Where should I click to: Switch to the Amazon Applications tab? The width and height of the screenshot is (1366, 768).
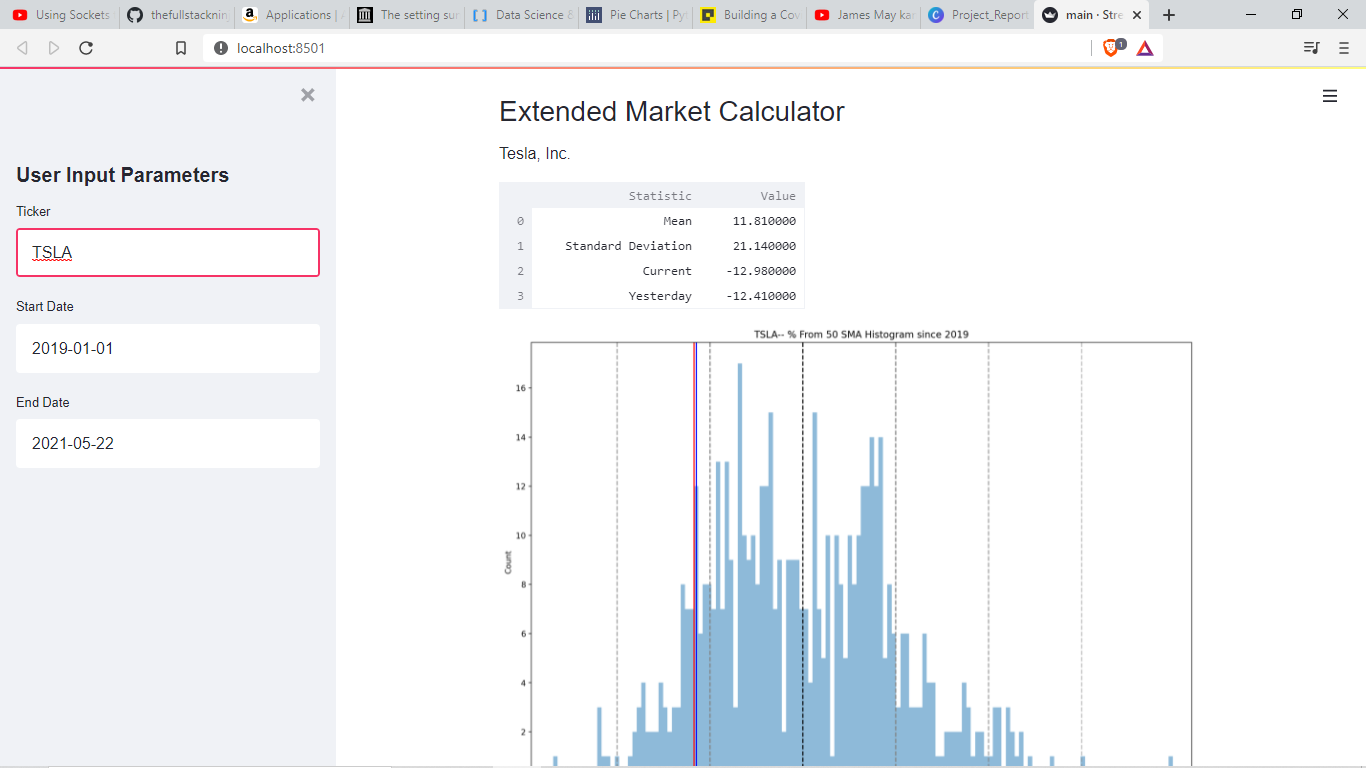tap(291, 15)
